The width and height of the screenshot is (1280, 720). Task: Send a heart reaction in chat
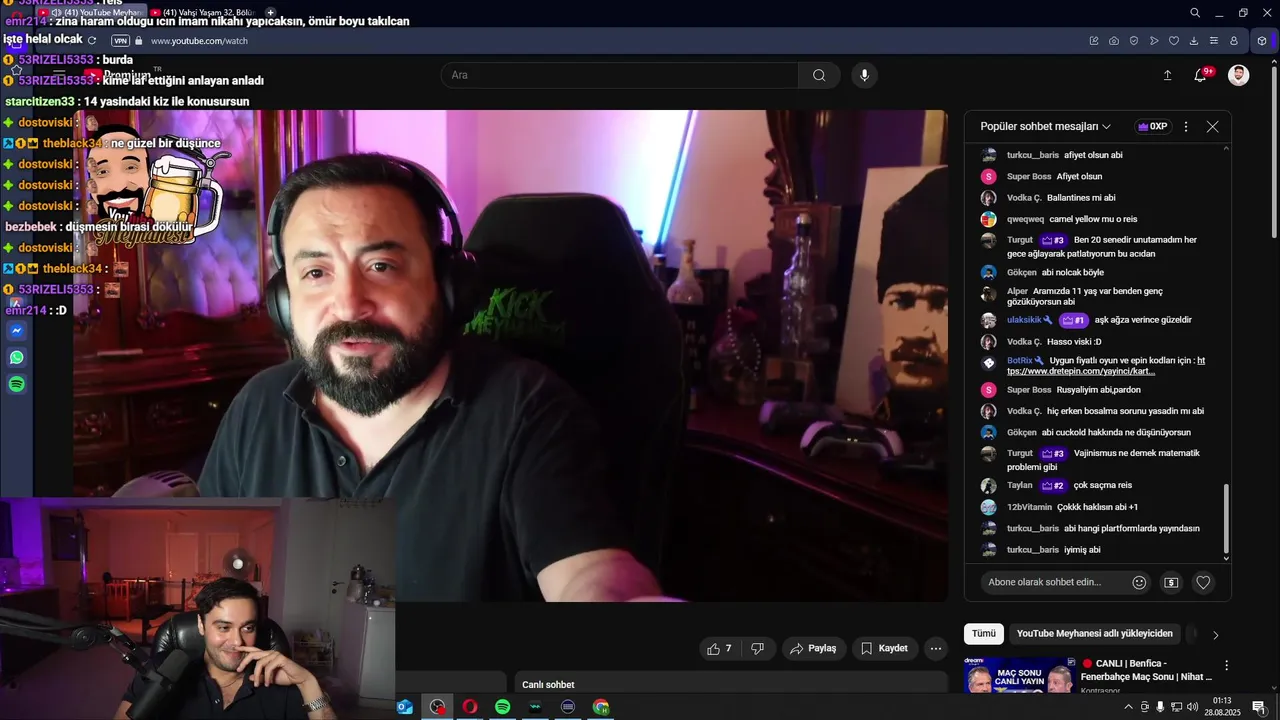pyautogui.click(x=1204, y=582)
